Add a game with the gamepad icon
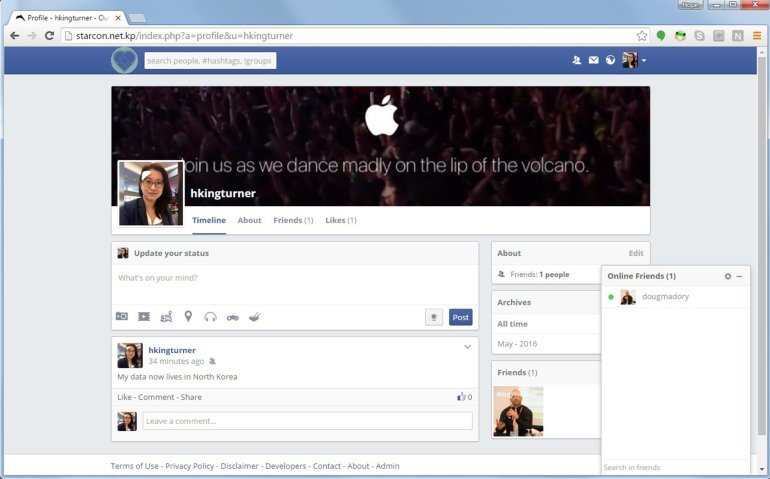This screenshot has height=479, width=770. pos(232,317)
